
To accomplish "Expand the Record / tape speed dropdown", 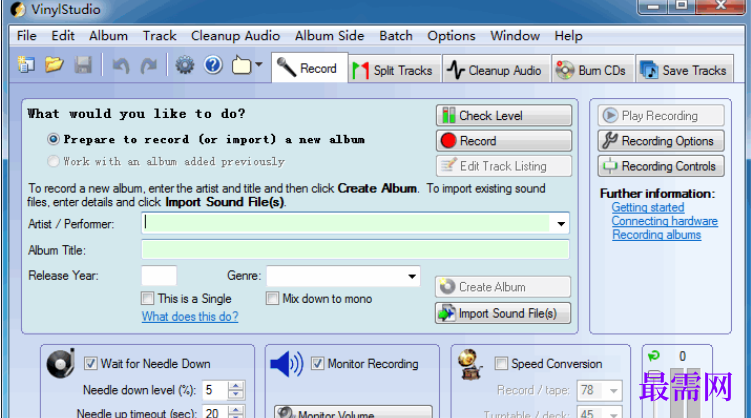I will (613, 391).
